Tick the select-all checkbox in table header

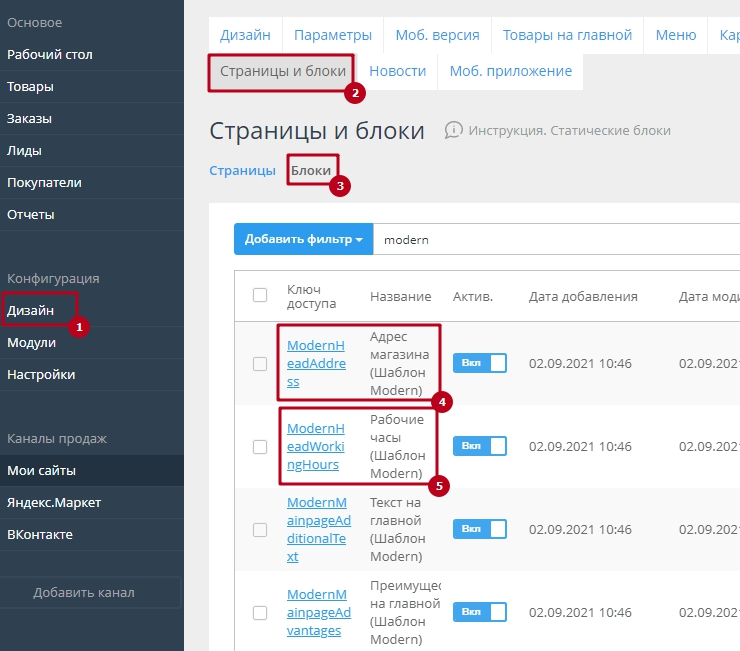(x=260, y=295)
